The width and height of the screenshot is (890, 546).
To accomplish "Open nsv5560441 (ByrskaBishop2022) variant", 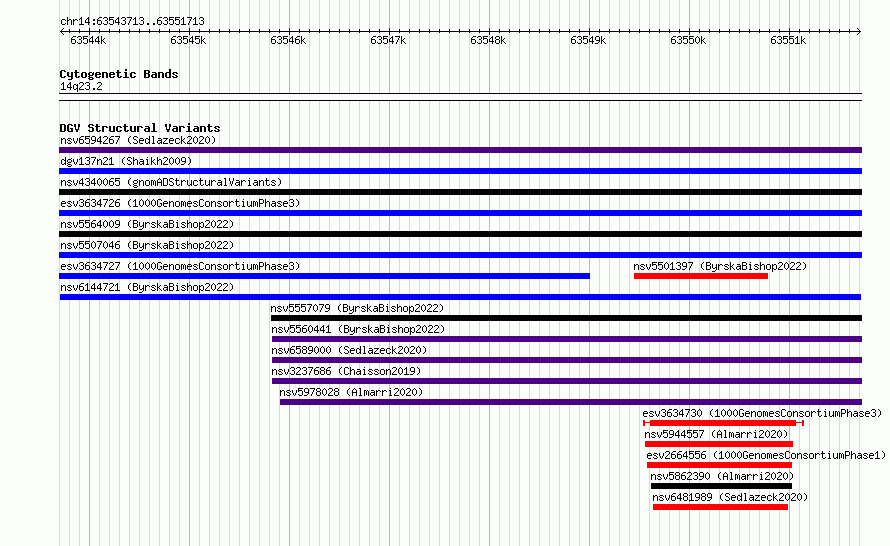I will (358, 329).
